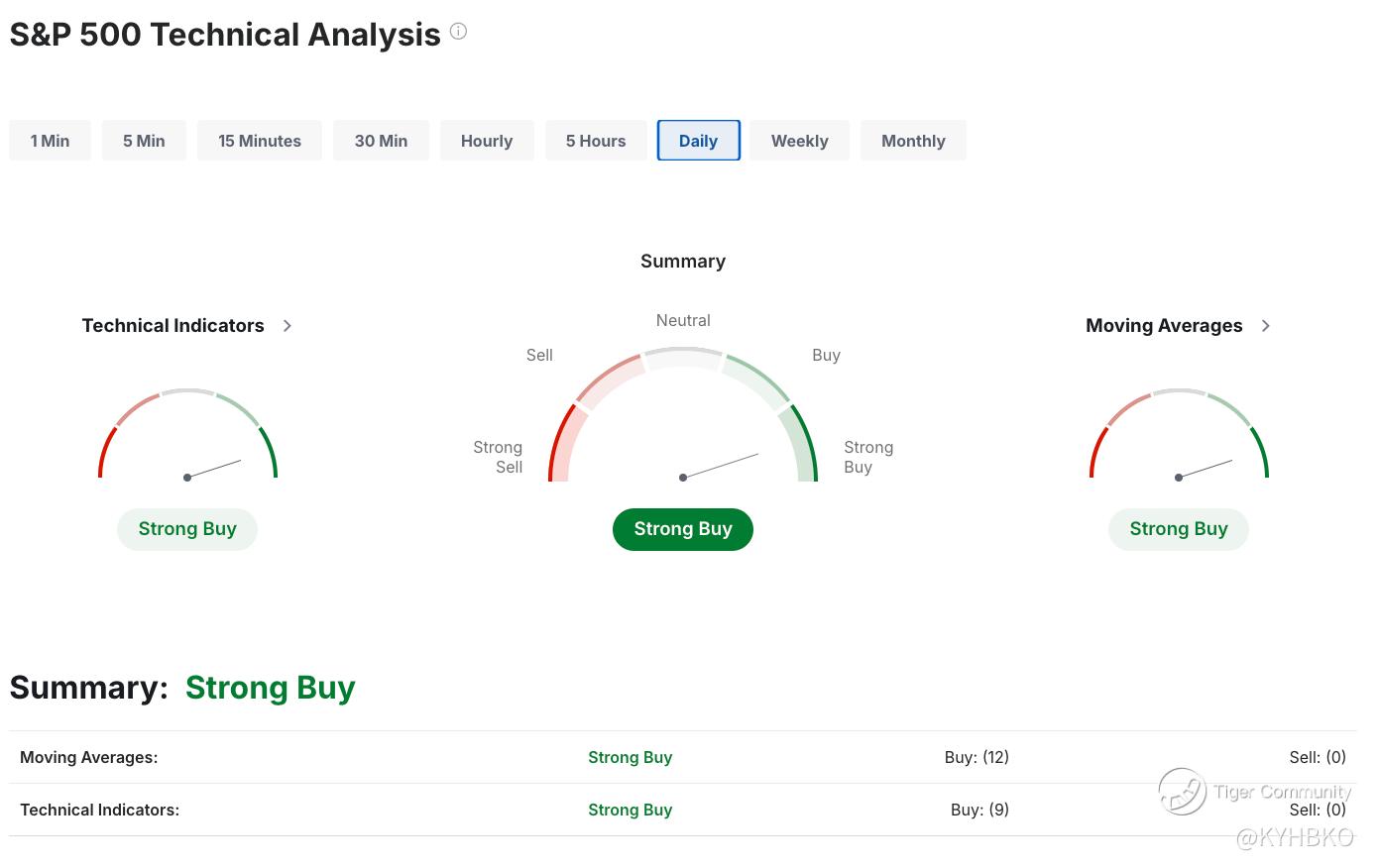
Task: Click Strong Buy badge under Moving Averages gauge
Action: tap(1179, 529)
